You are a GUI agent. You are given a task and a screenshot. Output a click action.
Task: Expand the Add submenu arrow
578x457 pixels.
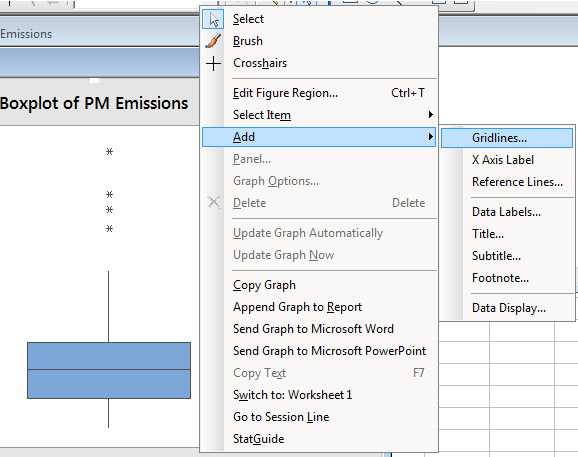click(x=431, y=137)
